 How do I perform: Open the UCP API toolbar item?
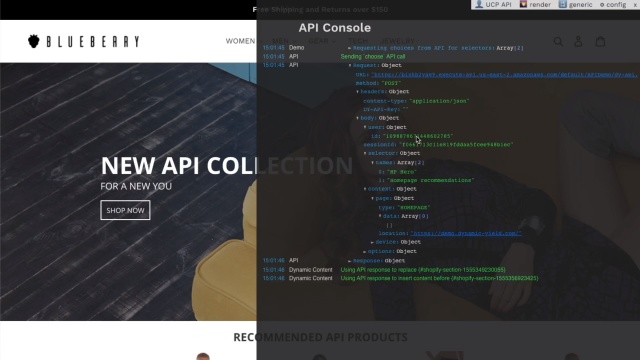[493, 4]
